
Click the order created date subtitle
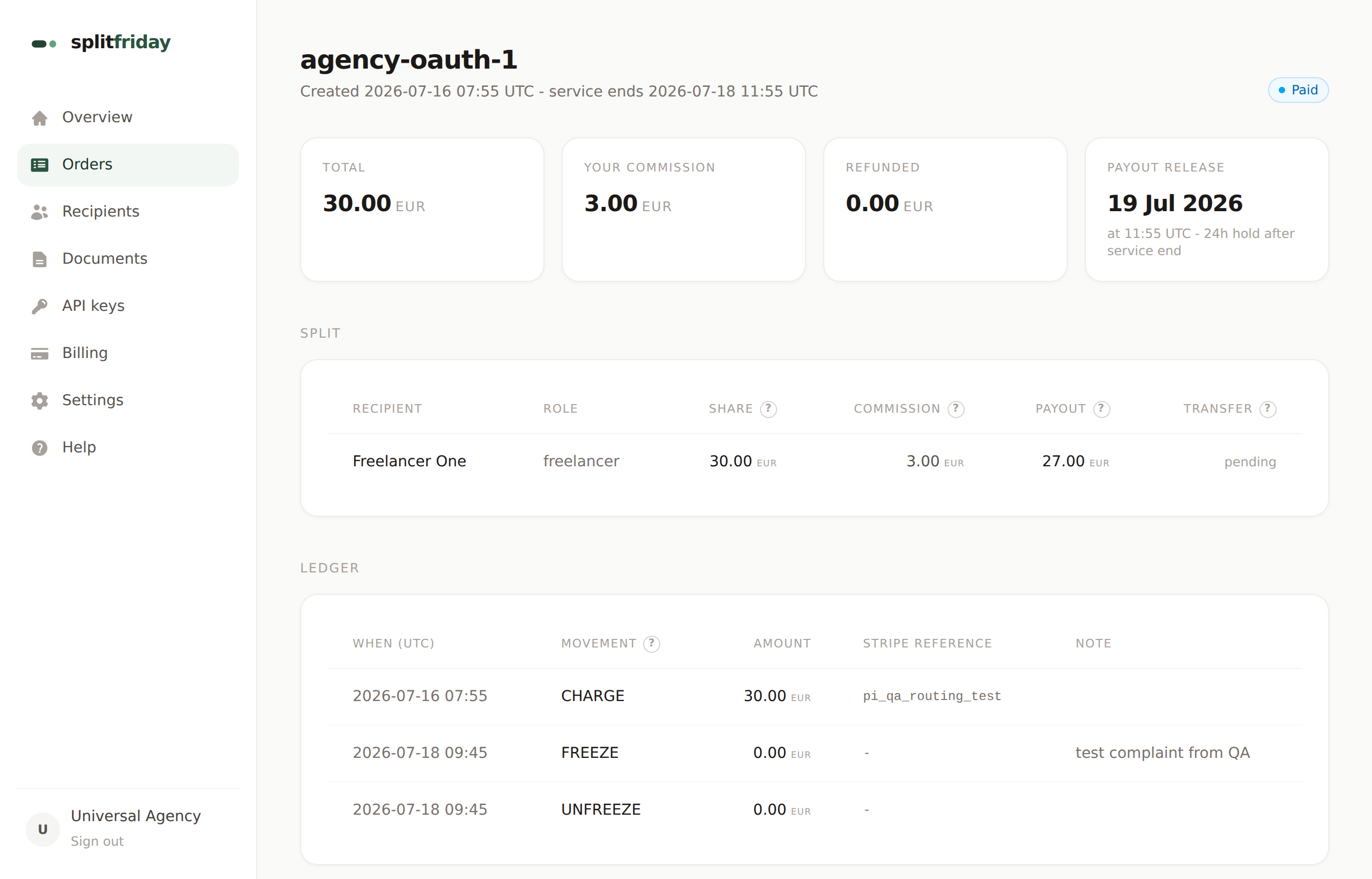(559, 91)
